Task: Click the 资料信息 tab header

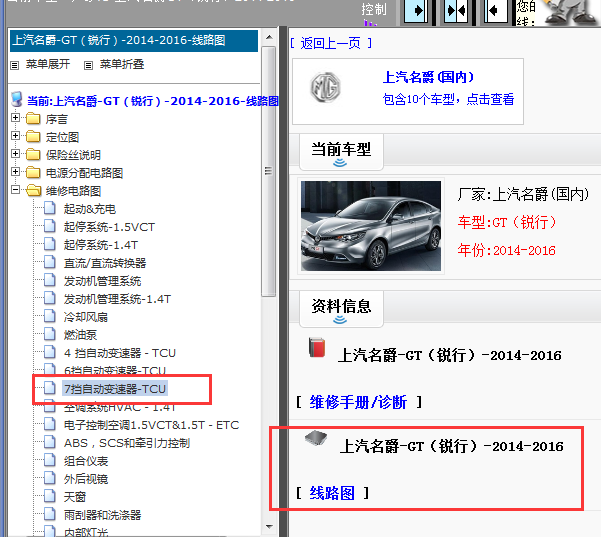Action: tap(341, 309)
